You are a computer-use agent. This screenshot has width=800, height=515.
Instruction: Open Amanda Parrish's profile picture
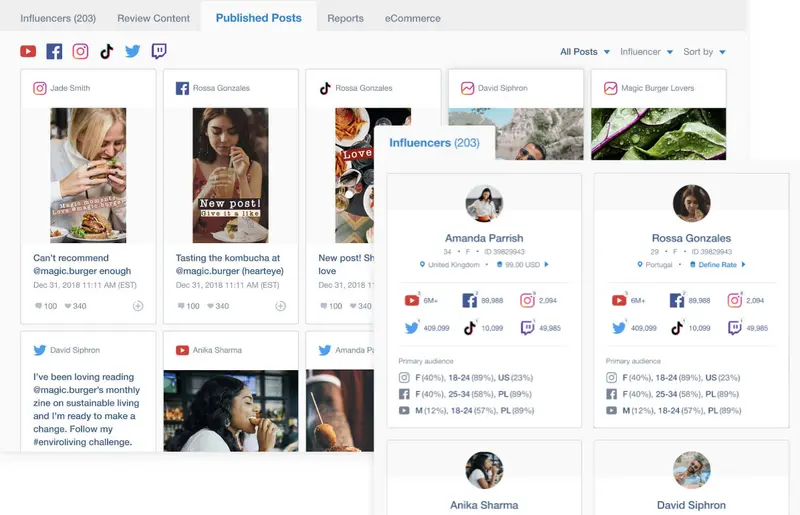tap(484, 203)
